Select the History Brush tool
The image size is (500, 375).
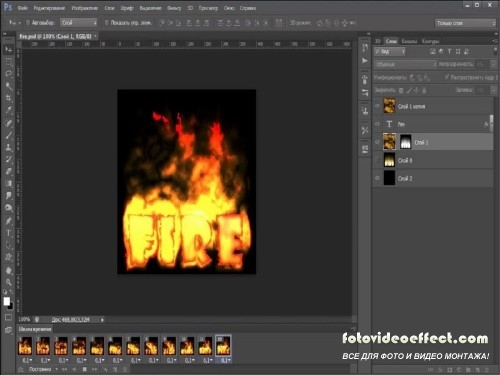point(9,159)
